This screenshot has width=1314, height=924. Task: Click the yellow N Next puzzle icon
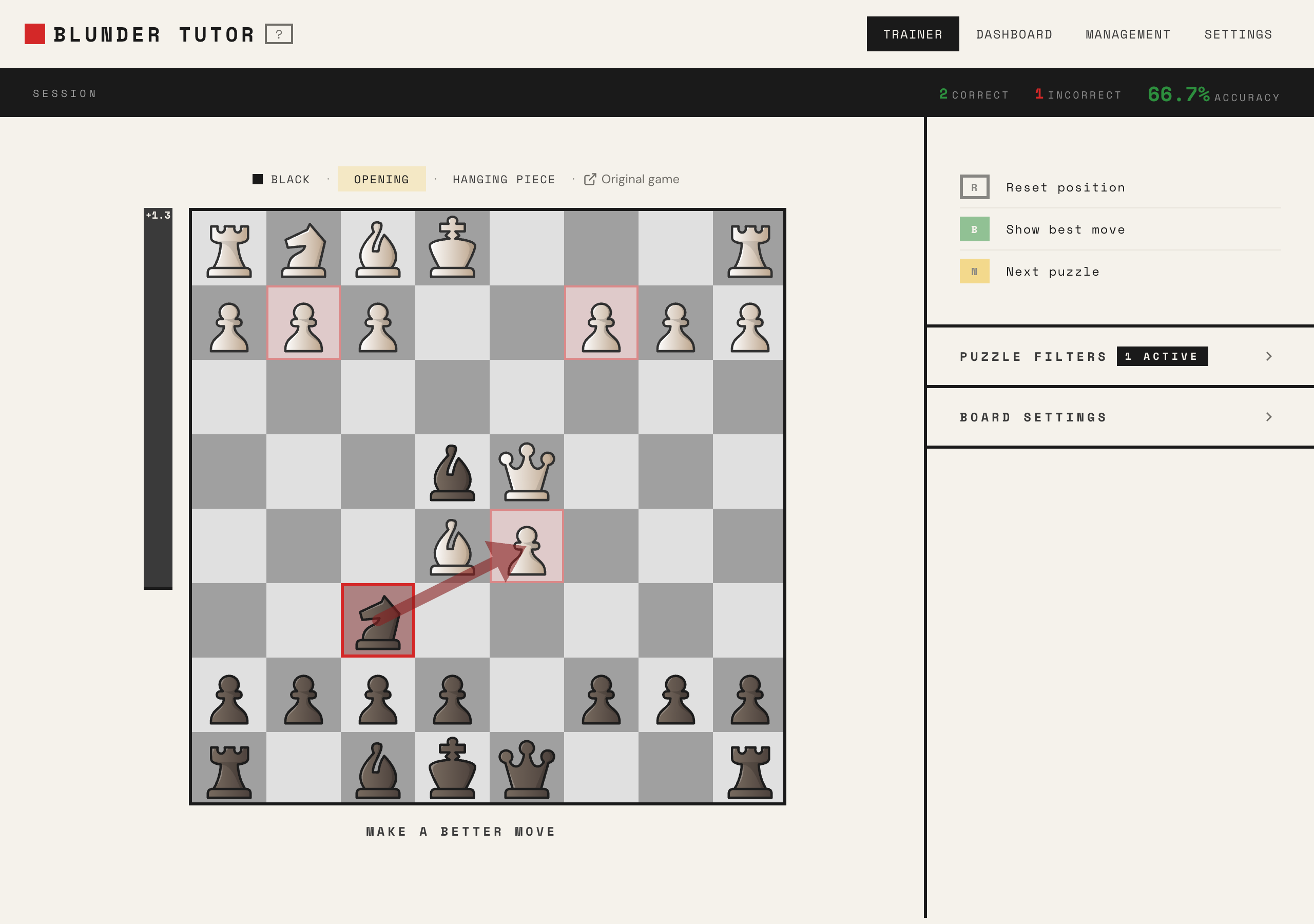(x=974, y=272)
